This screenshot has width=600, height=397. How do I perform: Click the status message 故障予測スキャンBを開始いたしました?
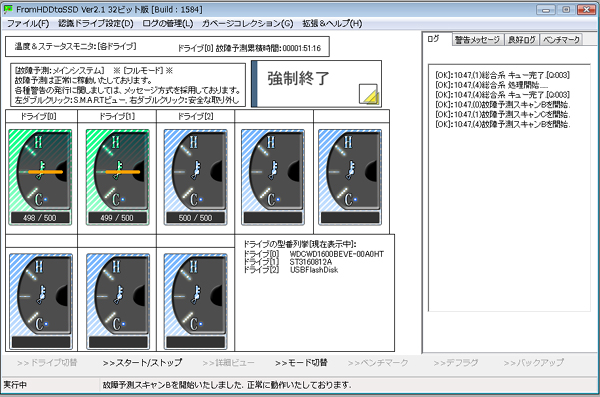(227, 385)
